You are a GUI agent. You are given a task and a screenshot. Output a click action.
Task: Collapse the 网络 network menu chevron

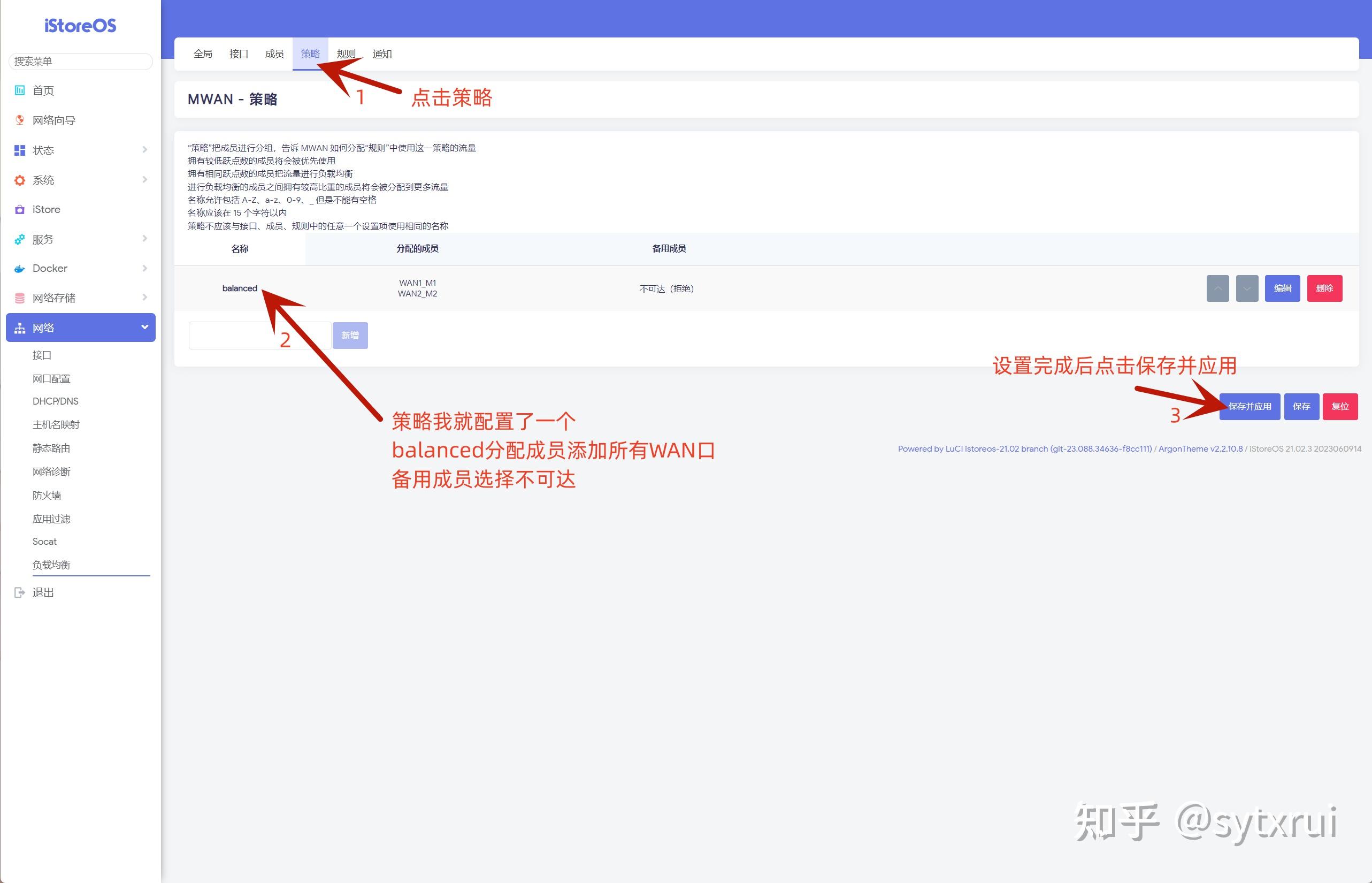pos(144,328)
